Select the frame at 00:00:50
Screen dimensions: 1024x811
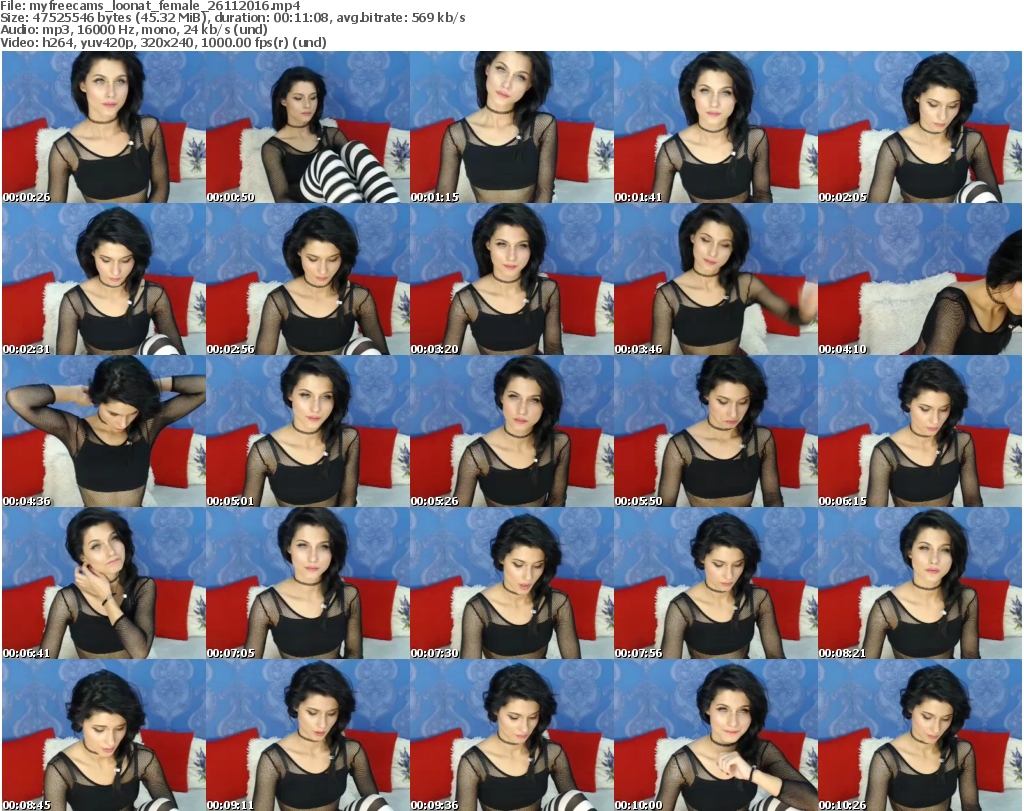point(307,127)
